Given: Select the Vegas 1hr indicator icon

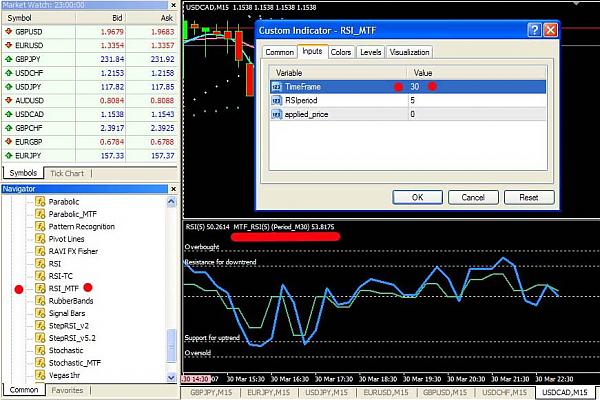Looking at the screenshot, I should point(40,375).
